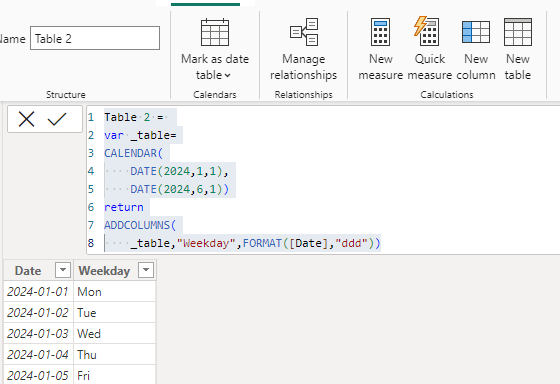The height and width of the screenshot is (384, 560).
Task: Select the Thu weekday cell
Action: click(115, 355)
